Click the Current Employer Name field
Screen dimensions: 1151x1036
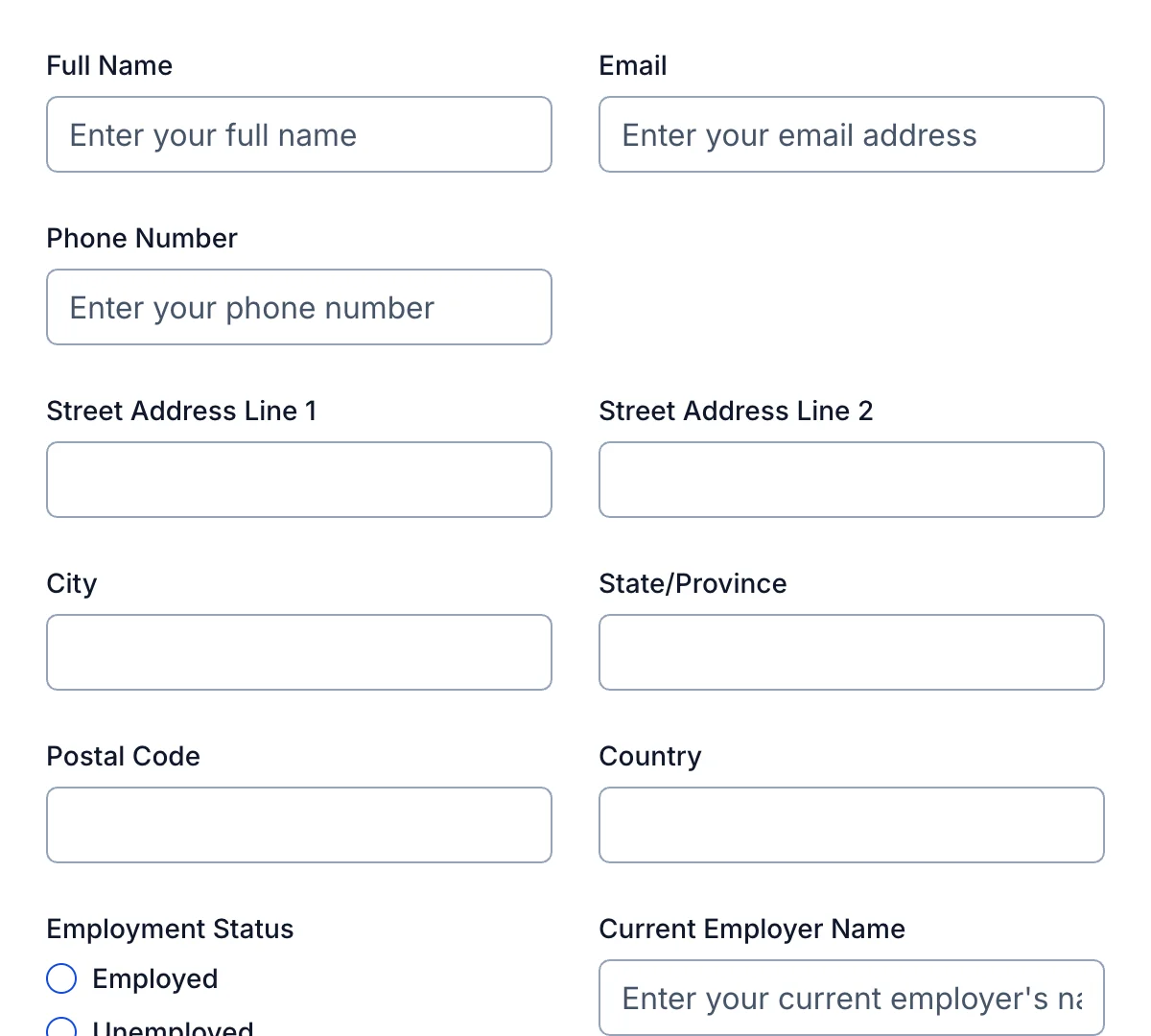click(x=852, y=998)
